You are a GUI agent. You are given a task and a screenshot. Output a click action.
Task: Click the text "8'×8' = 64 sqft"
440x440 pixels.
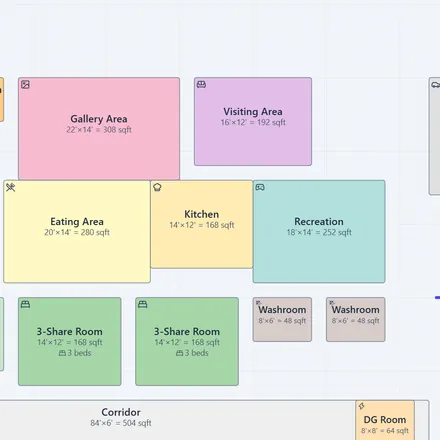coord(385,431)
